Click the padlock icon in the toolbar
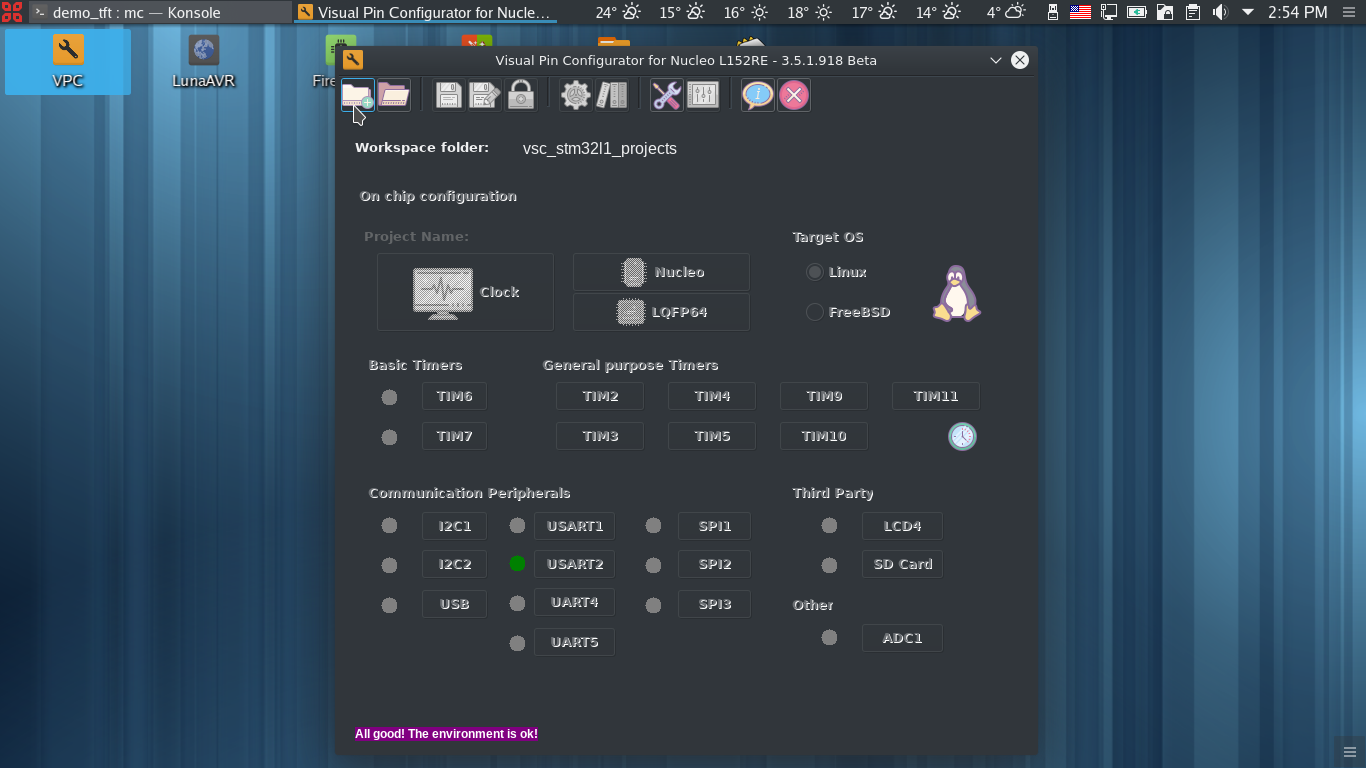This screenshot has width=1366, height=768. 521,95
